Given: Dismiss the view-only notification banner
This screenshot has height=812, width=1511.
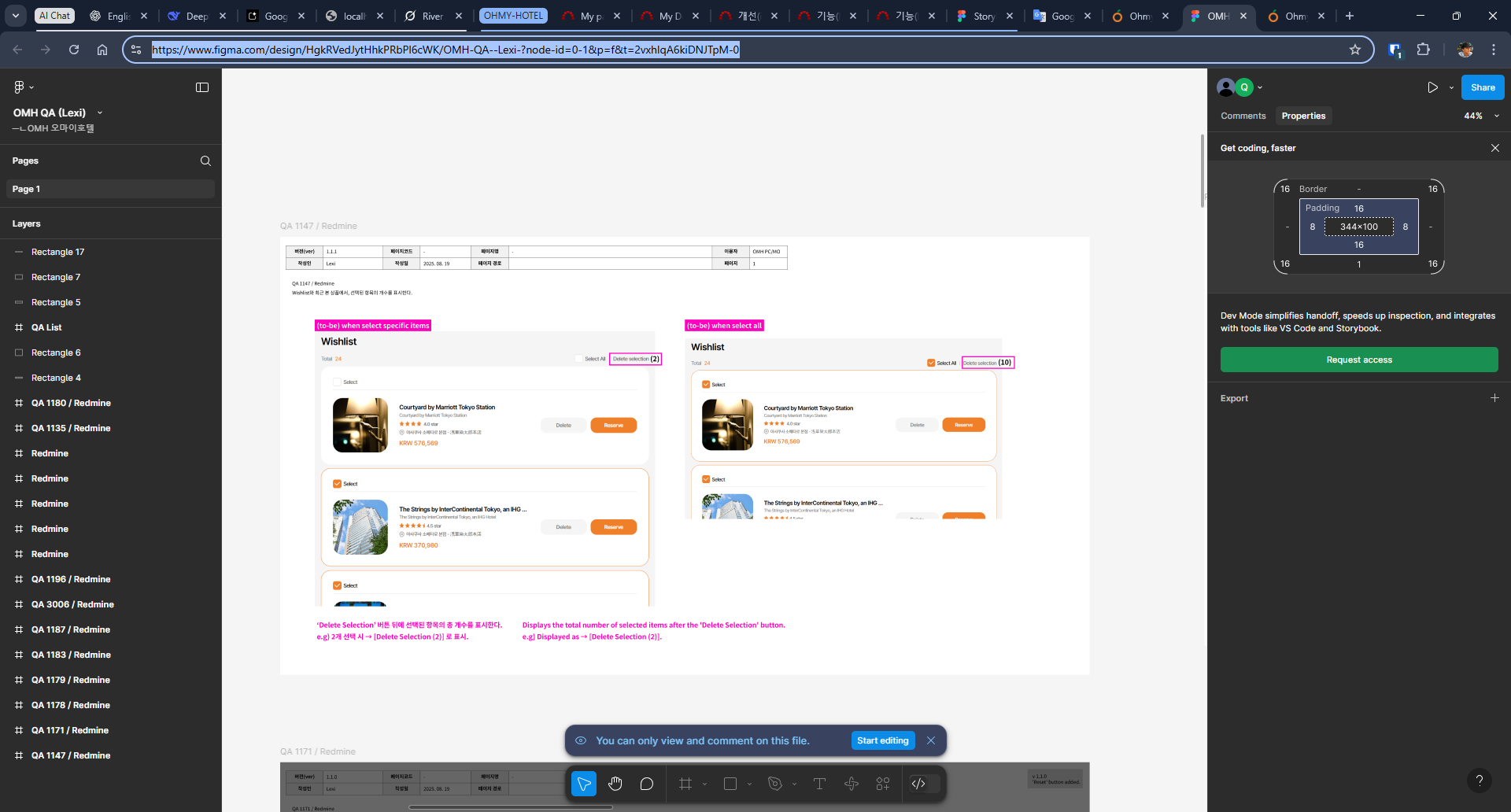Looking at the screenshot, I should 931,740.
